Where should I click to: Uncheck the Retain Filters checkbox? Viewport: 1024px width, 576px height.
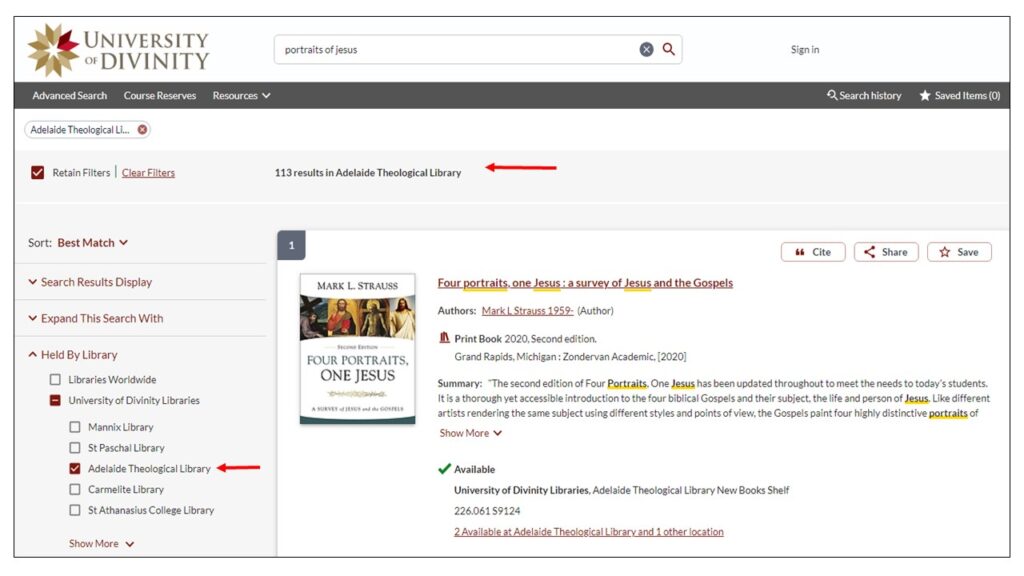click(x=38, y=173)
